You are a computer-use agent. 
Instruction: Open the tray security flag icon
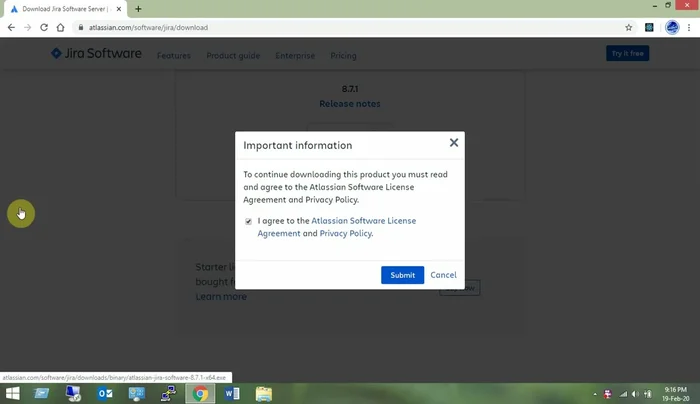608,394
